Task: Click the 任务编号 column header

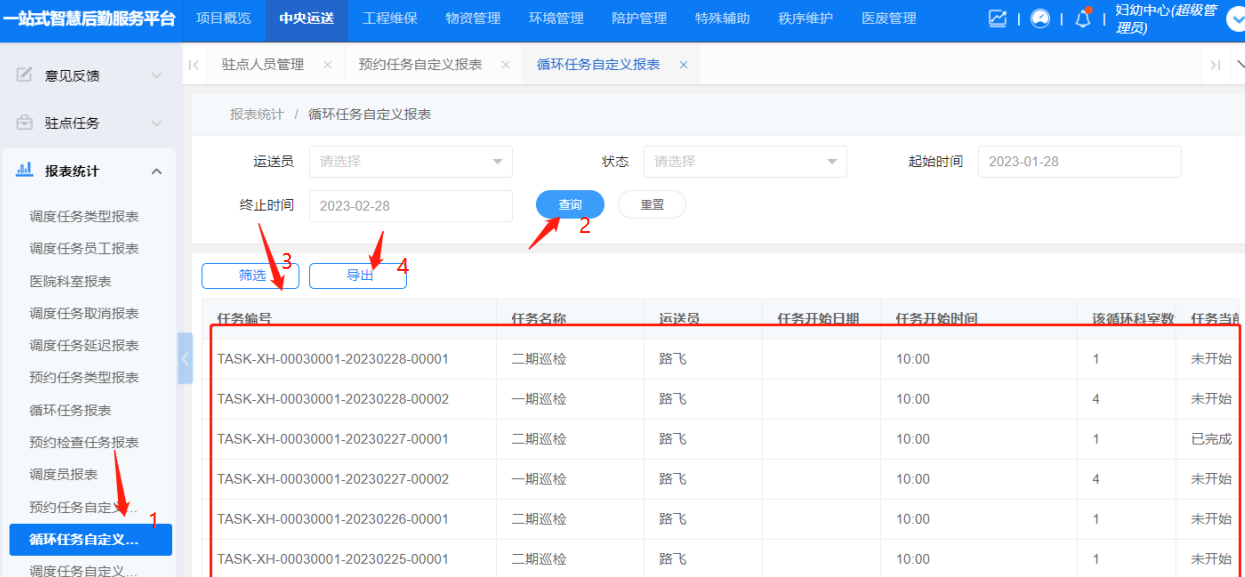Action: pos(245,319)
